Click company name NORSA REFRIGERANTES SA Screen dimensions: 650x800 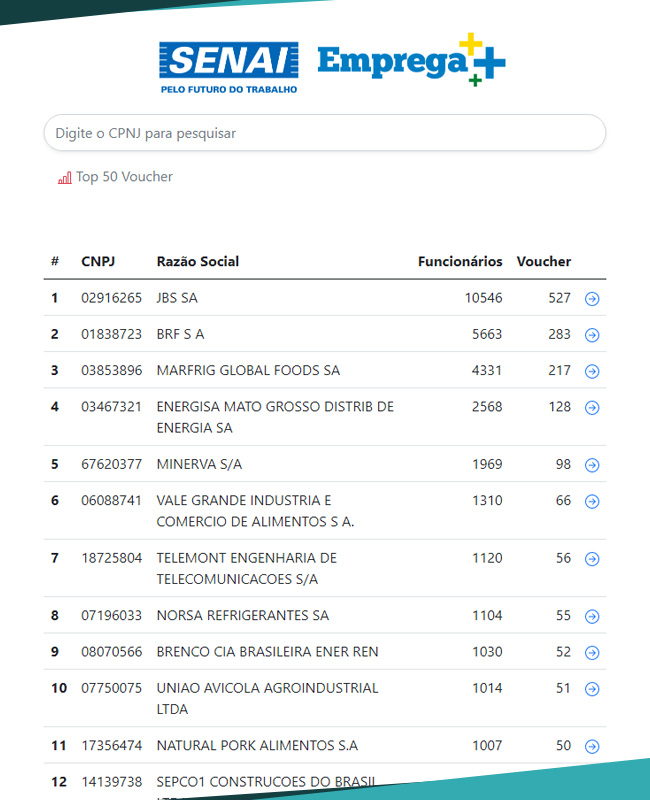[x=242, y=616]
